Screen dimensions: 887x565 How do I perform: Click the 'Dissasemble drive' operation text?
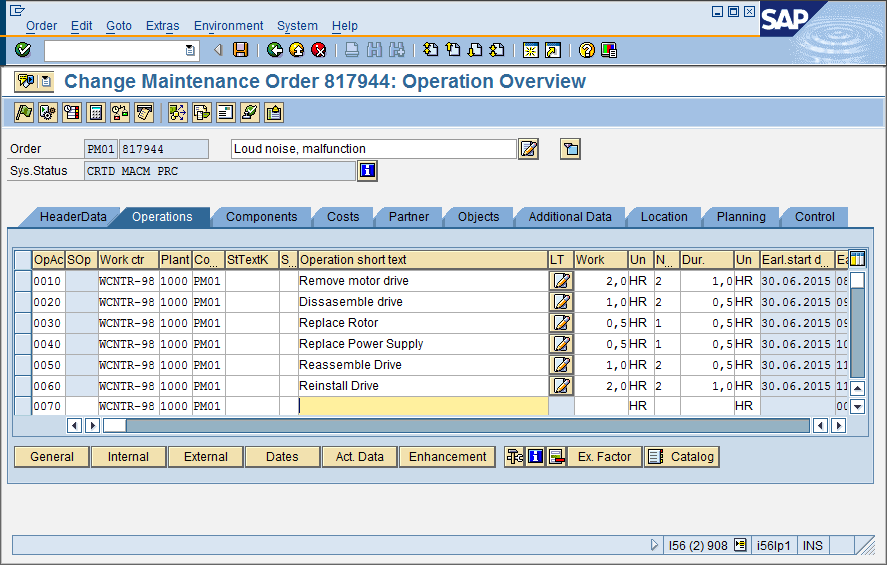point(351,302)
